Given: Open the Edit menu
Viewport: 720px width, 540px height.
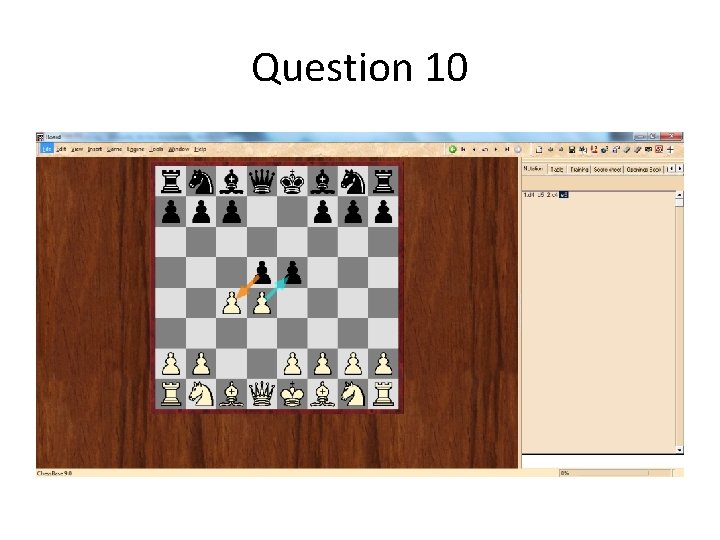Looking at the screenshot, I should pos(61,149).
